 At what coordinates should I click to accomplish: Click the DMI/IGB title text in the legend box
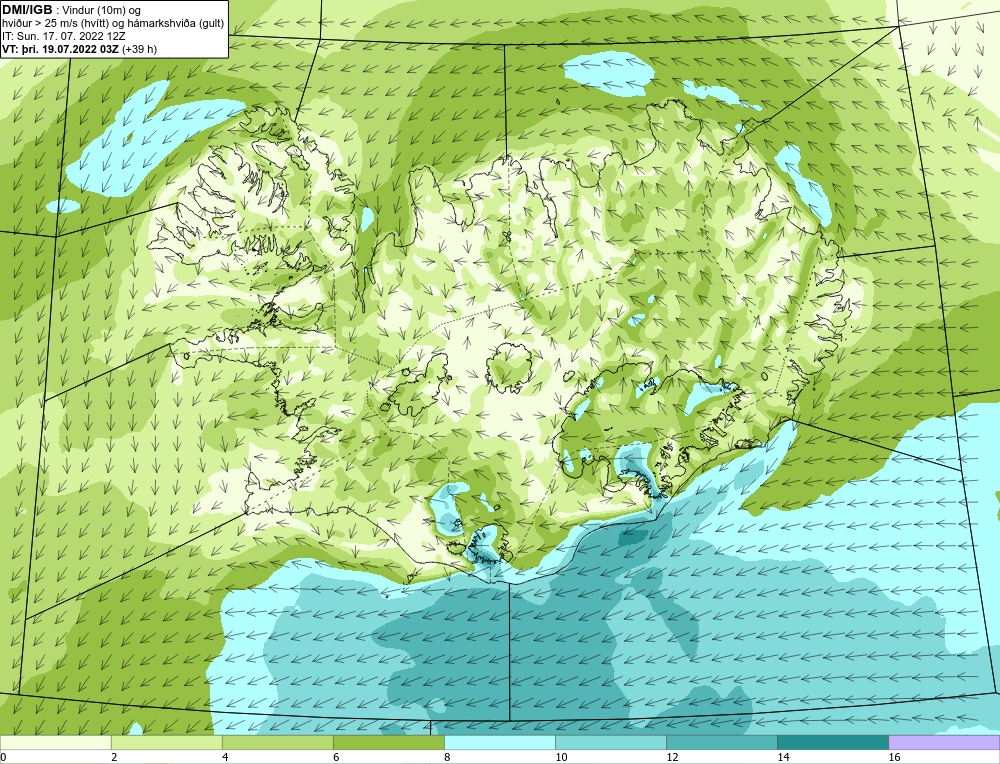tap(27, 10)
